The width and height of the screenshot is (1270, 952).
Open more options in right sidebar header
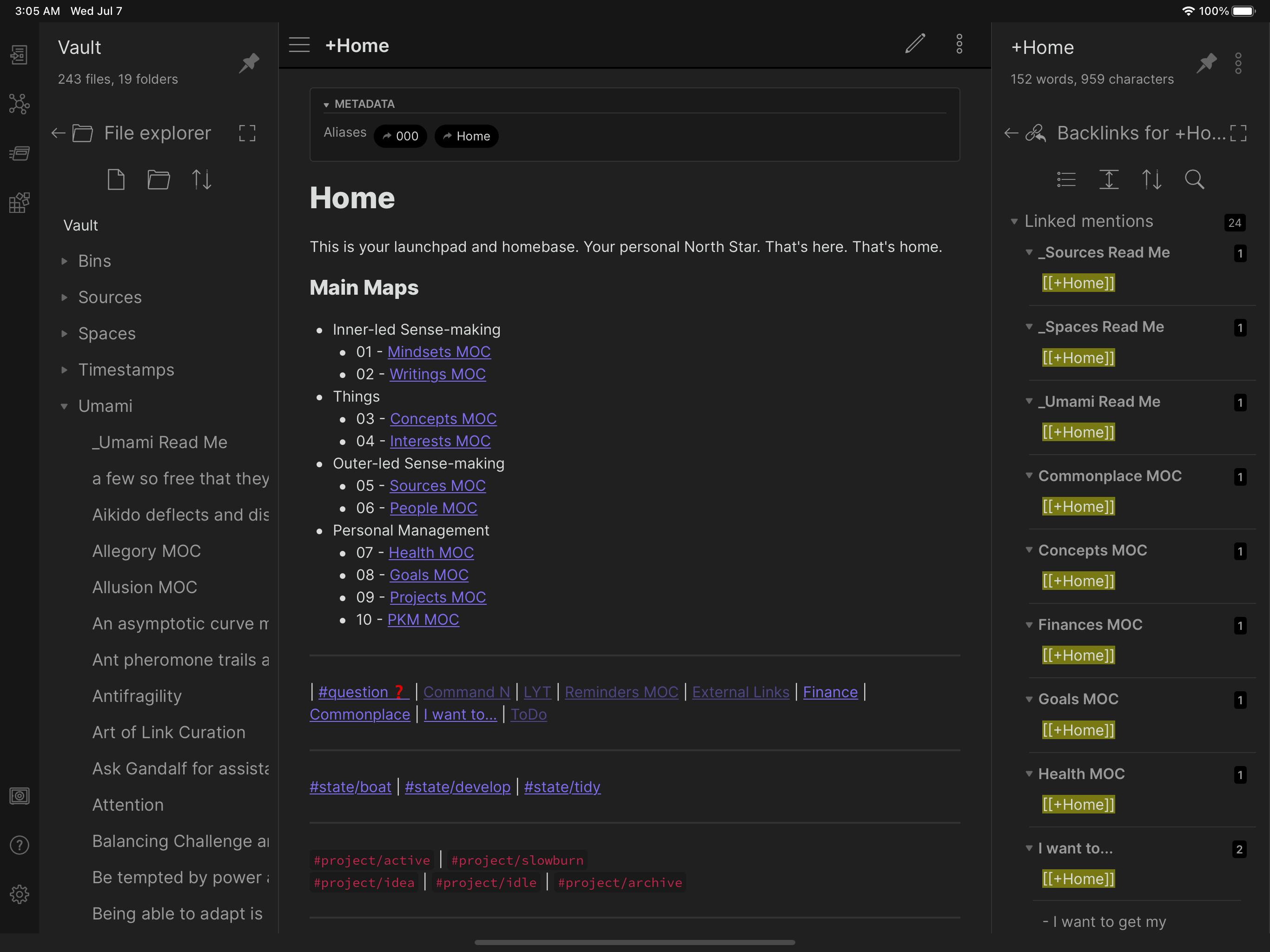(1238, 63)
